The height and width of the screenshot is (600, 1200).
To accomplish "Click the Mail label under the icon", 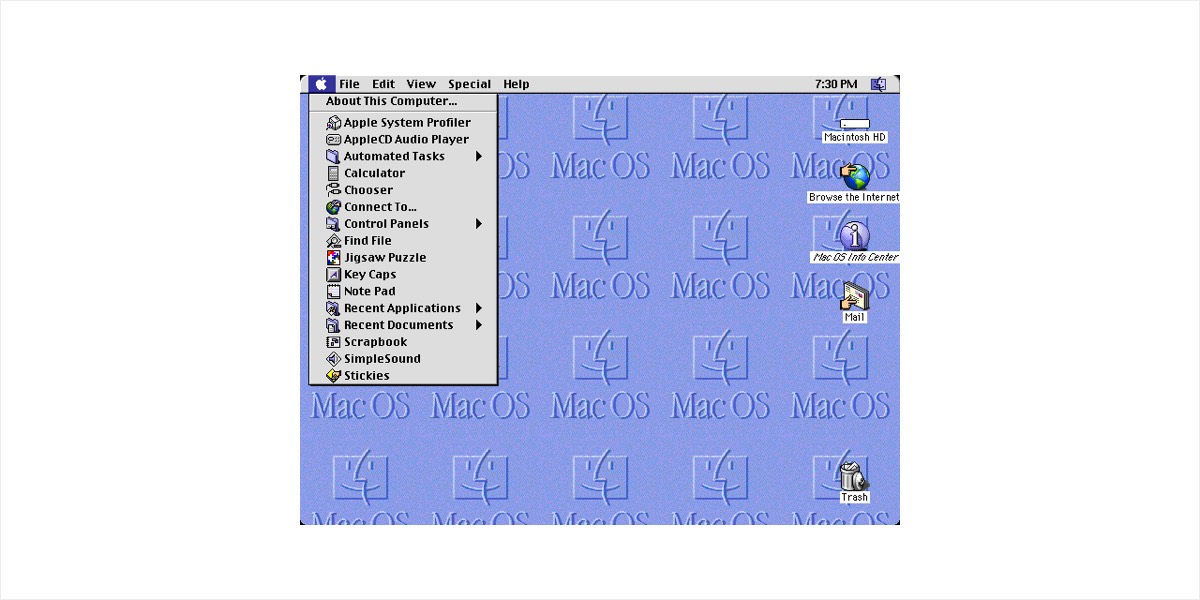I will coord(855,318).
